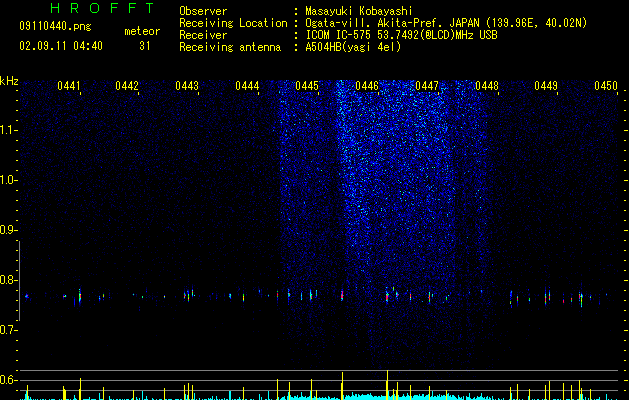Click the 0444 time marker

(x=247, y=86)
